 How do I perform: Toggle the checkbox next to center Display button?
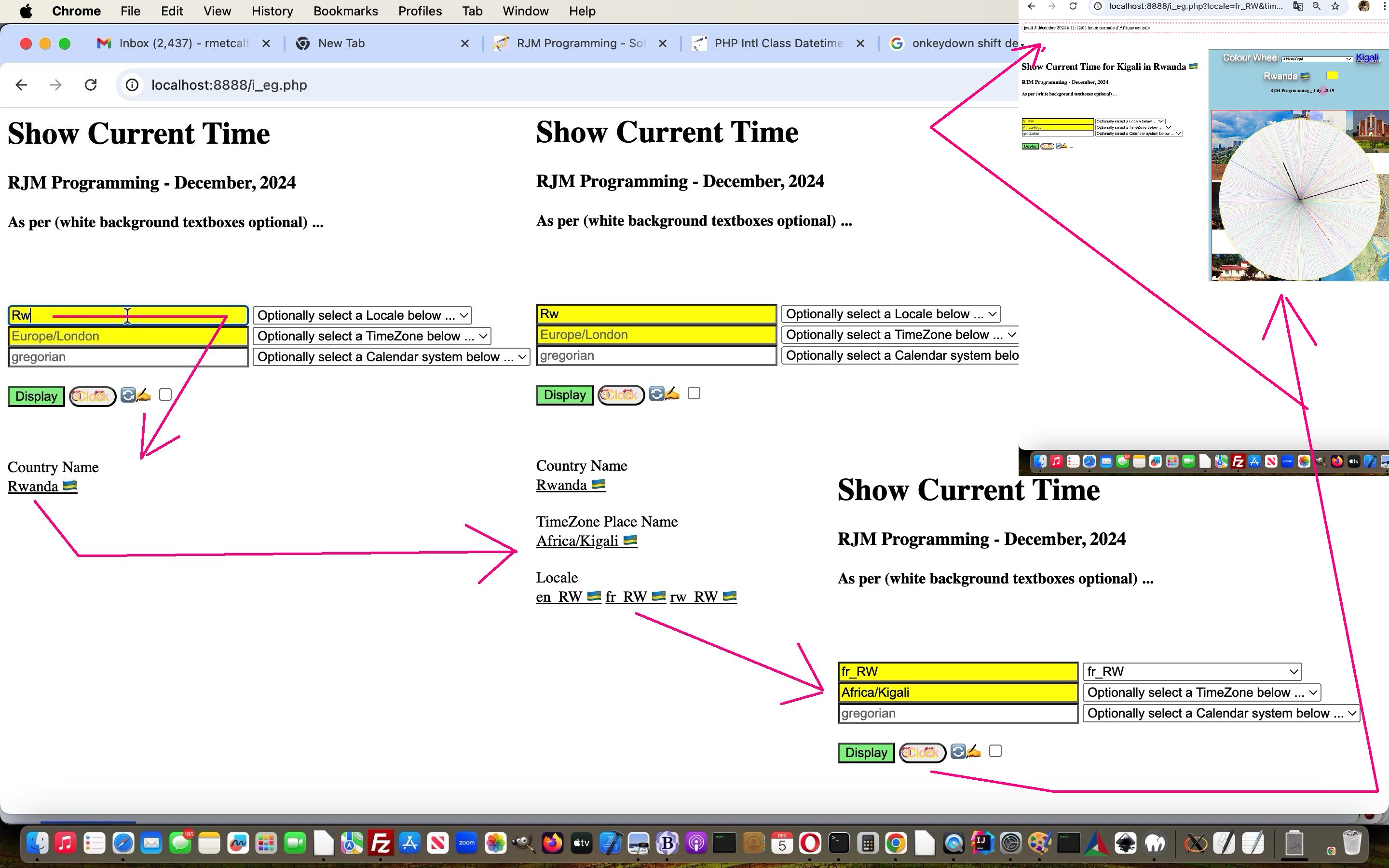(x=694, y=393)
